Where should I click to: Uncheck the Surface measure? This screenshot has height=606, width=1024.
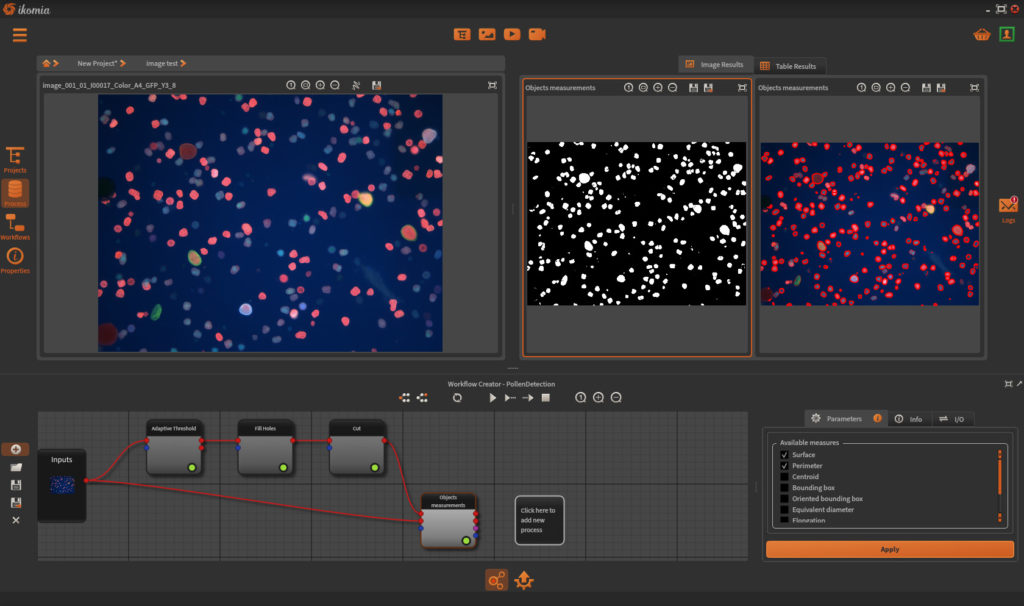pyautogui.click(x=785, y=455)
